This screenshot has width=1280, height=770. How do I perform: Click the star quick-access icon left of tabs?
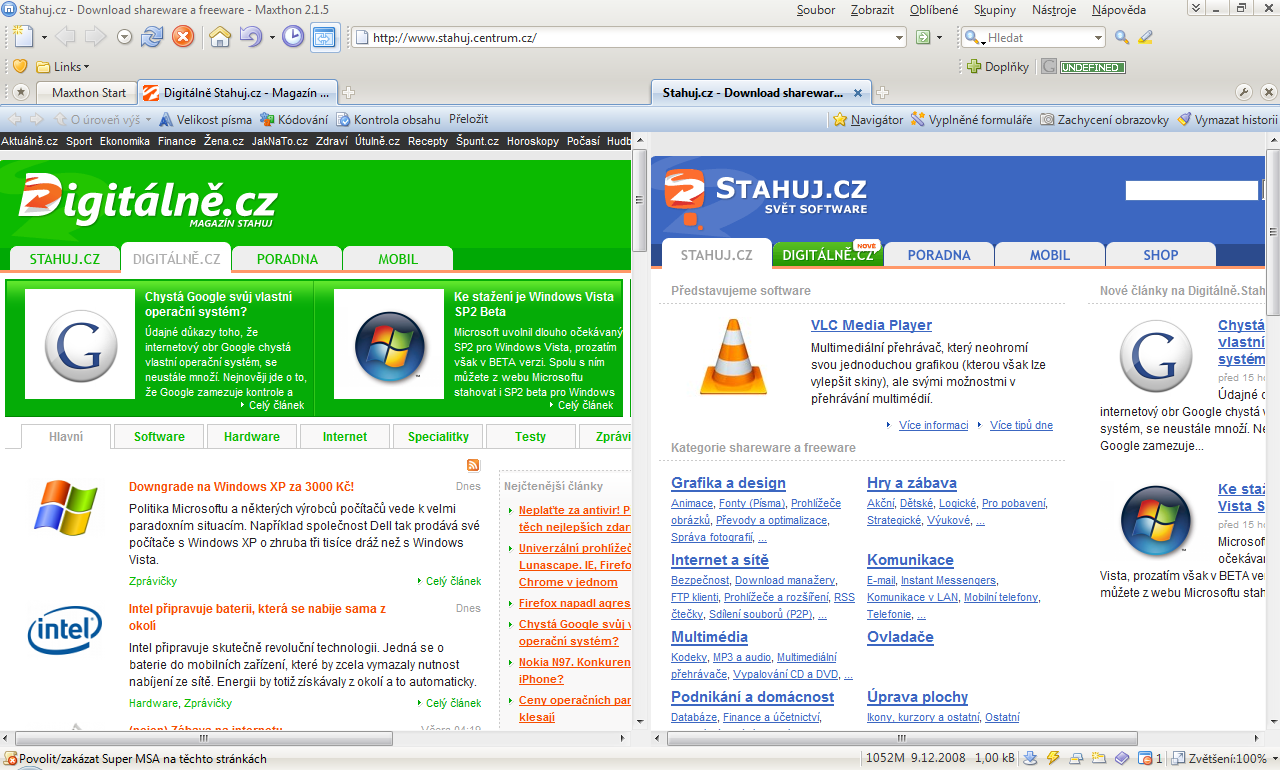(20, 92)
